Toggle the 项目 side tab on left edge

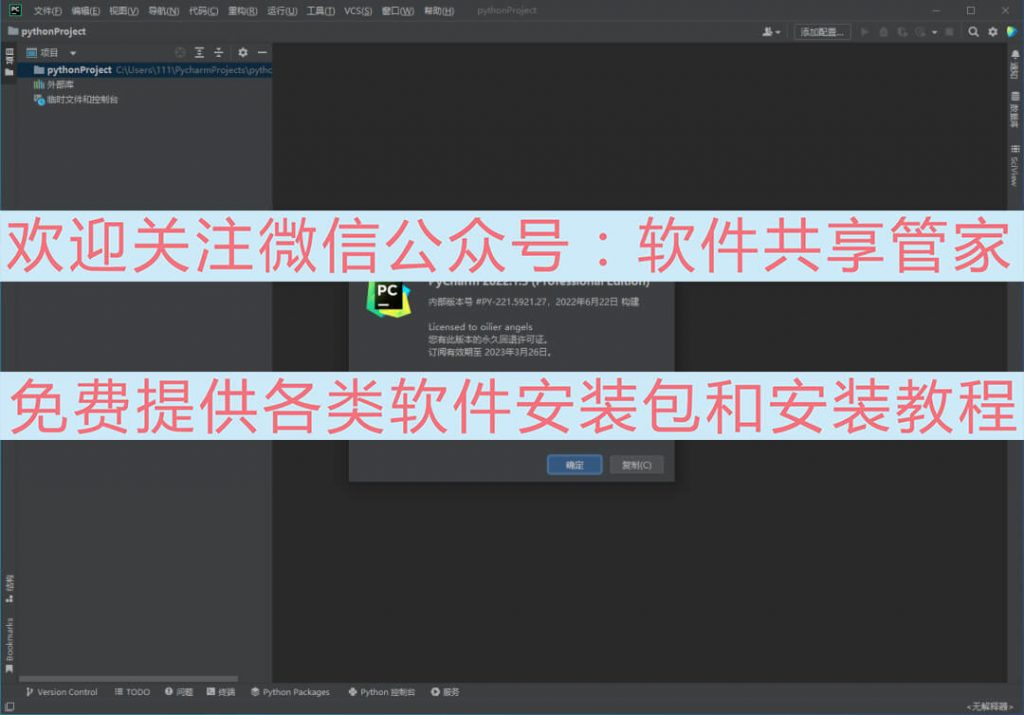pyautogui.click(x=9, y=61)
